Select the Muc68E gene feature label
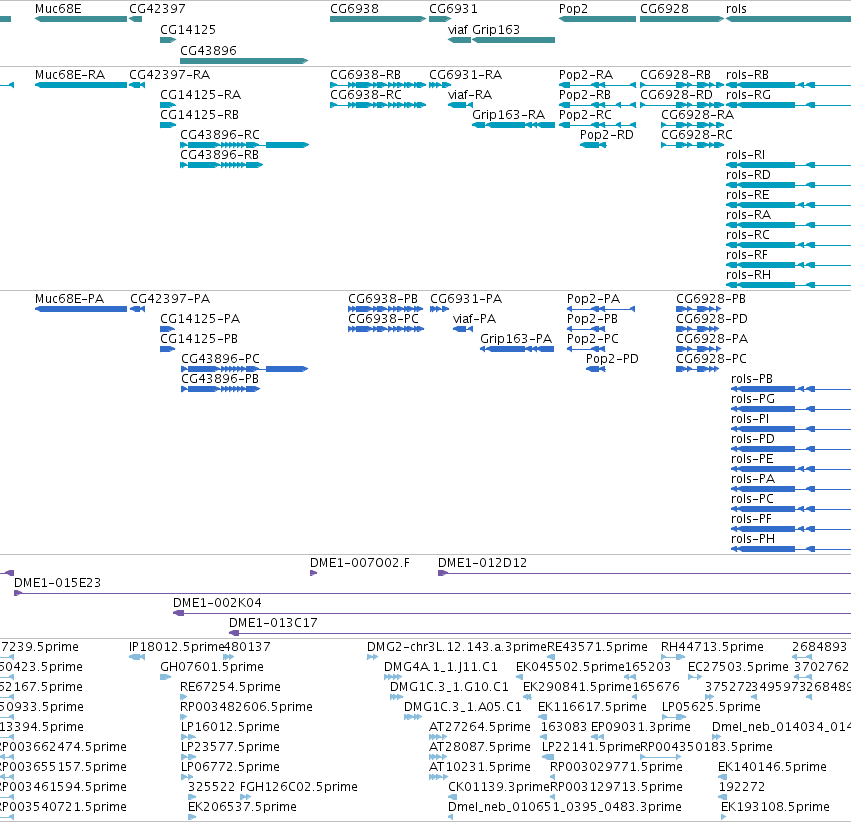851x822 pixels. click(x=58, y=9)
